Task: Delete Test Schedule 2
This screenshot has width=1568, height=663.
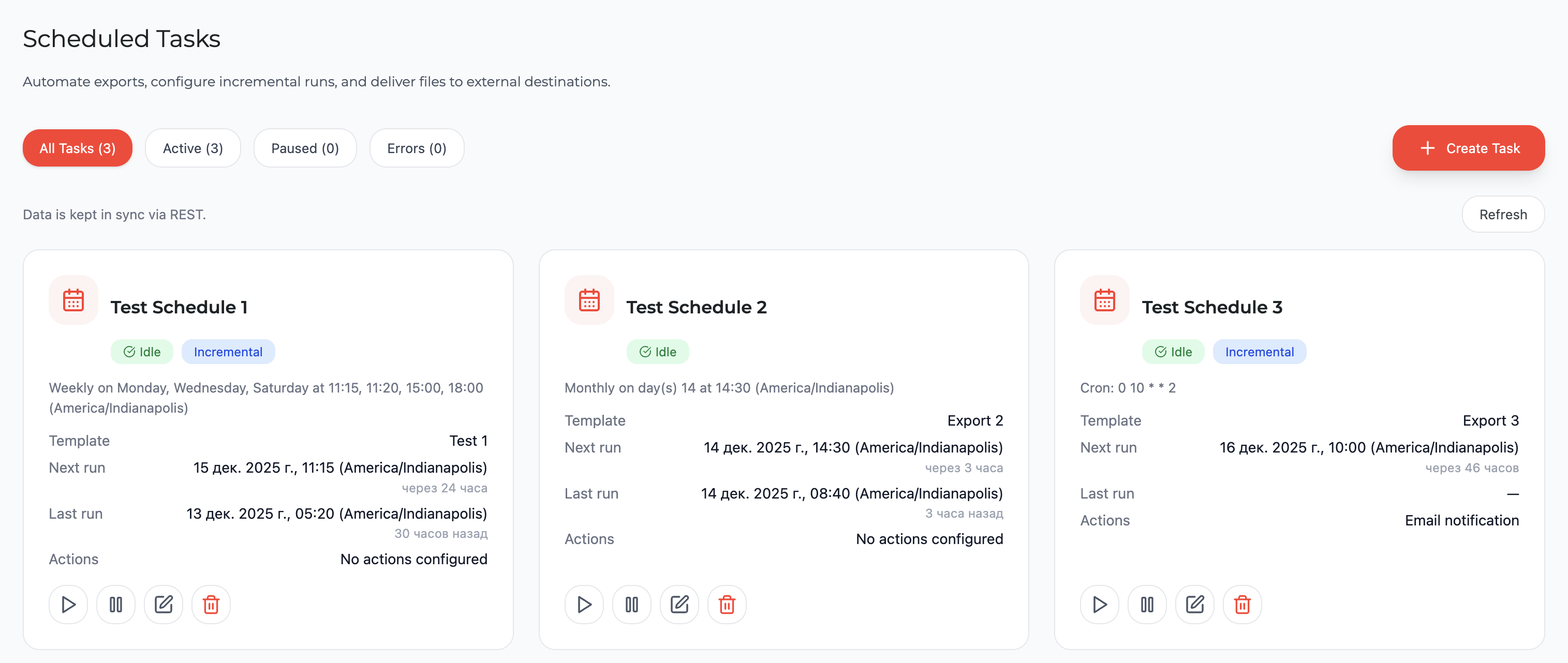Action: (x=726, y=604)
